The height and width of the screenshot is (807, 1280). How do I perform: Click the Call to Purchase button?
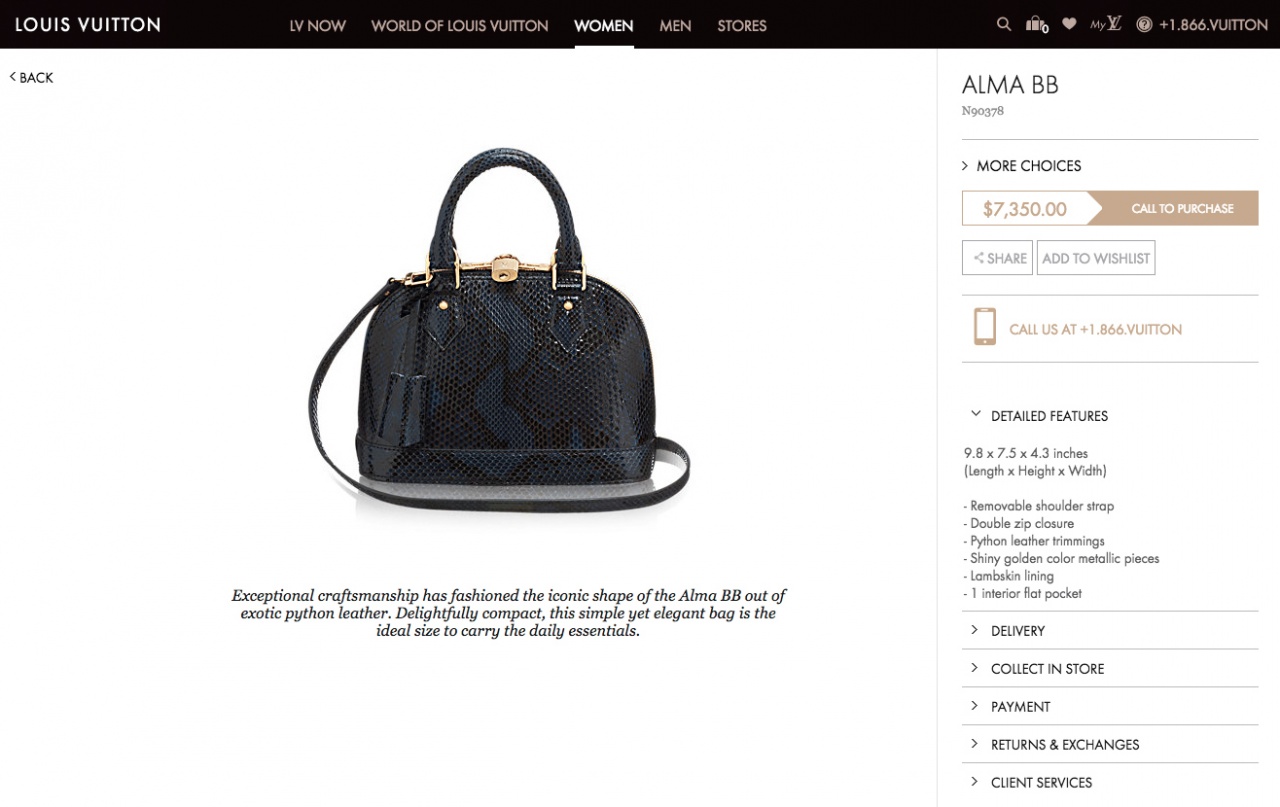tap(1172, 209)
